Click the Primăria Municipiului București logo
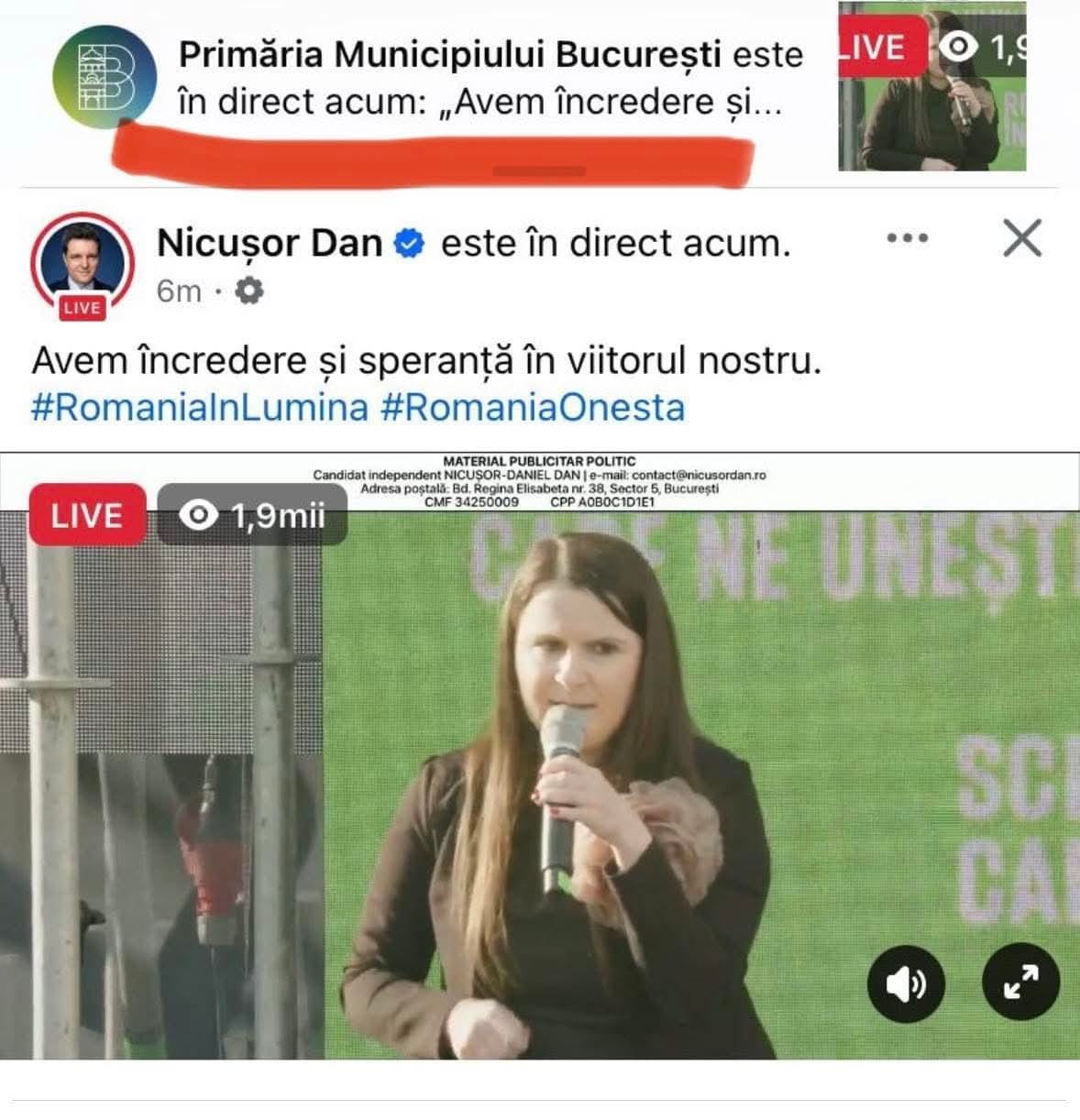This screenshot has height=1120, width=1080. [x=105, y=77]
